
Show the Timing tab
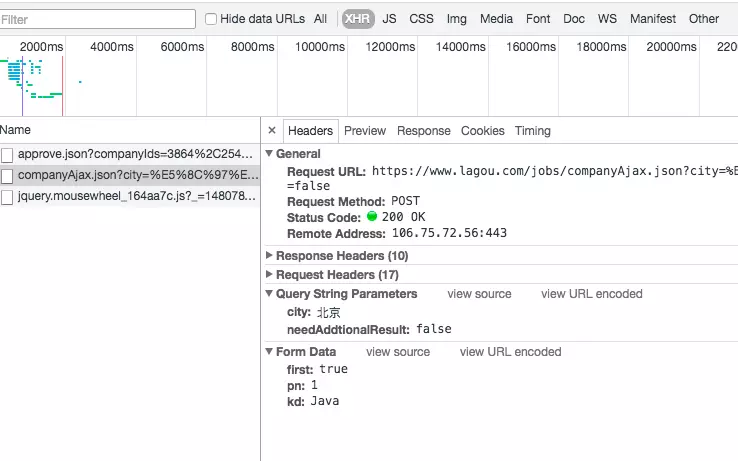pyautogui.click(x=532, y=131)
